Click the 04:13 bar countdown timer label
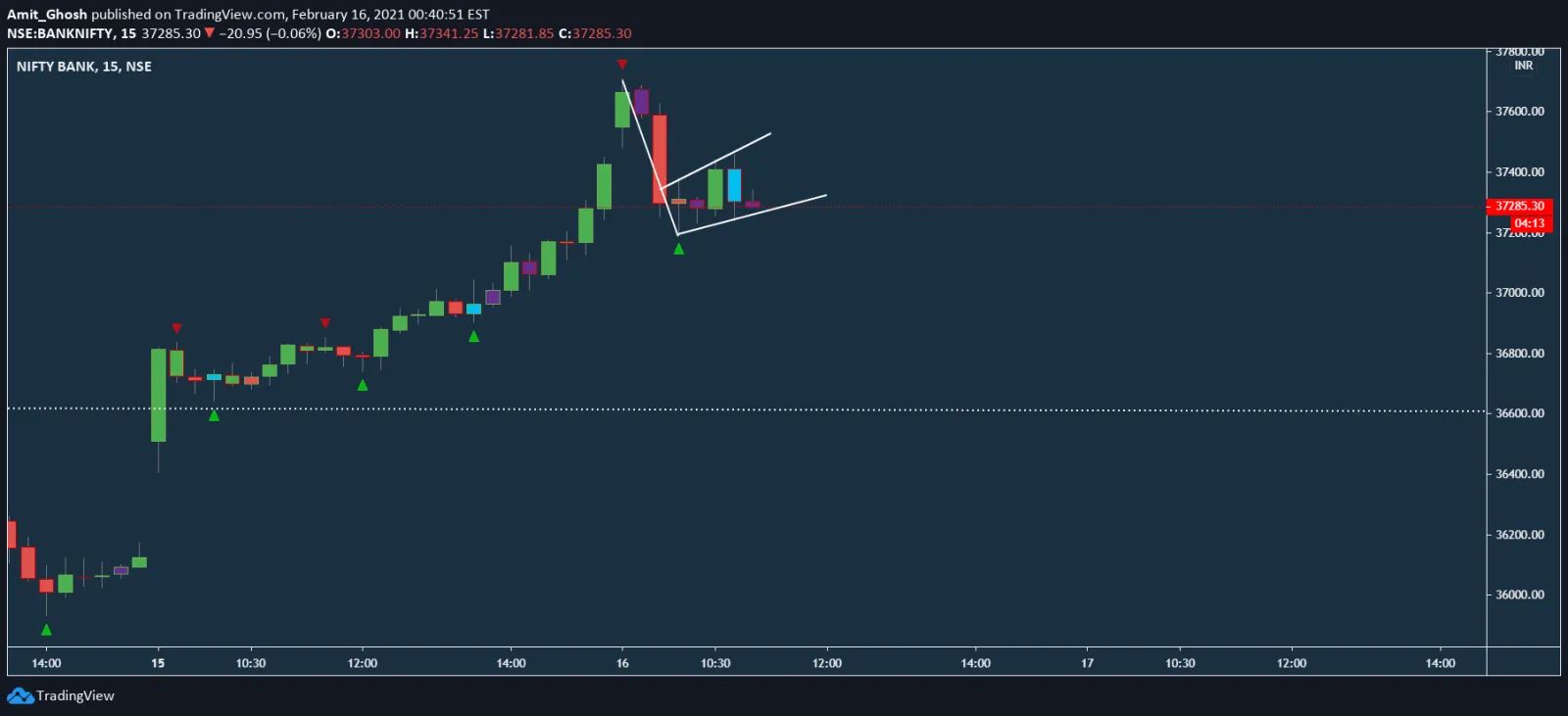Image resolution: width=1568 pixels, height=716 pixels. [x=1529, y=223]
